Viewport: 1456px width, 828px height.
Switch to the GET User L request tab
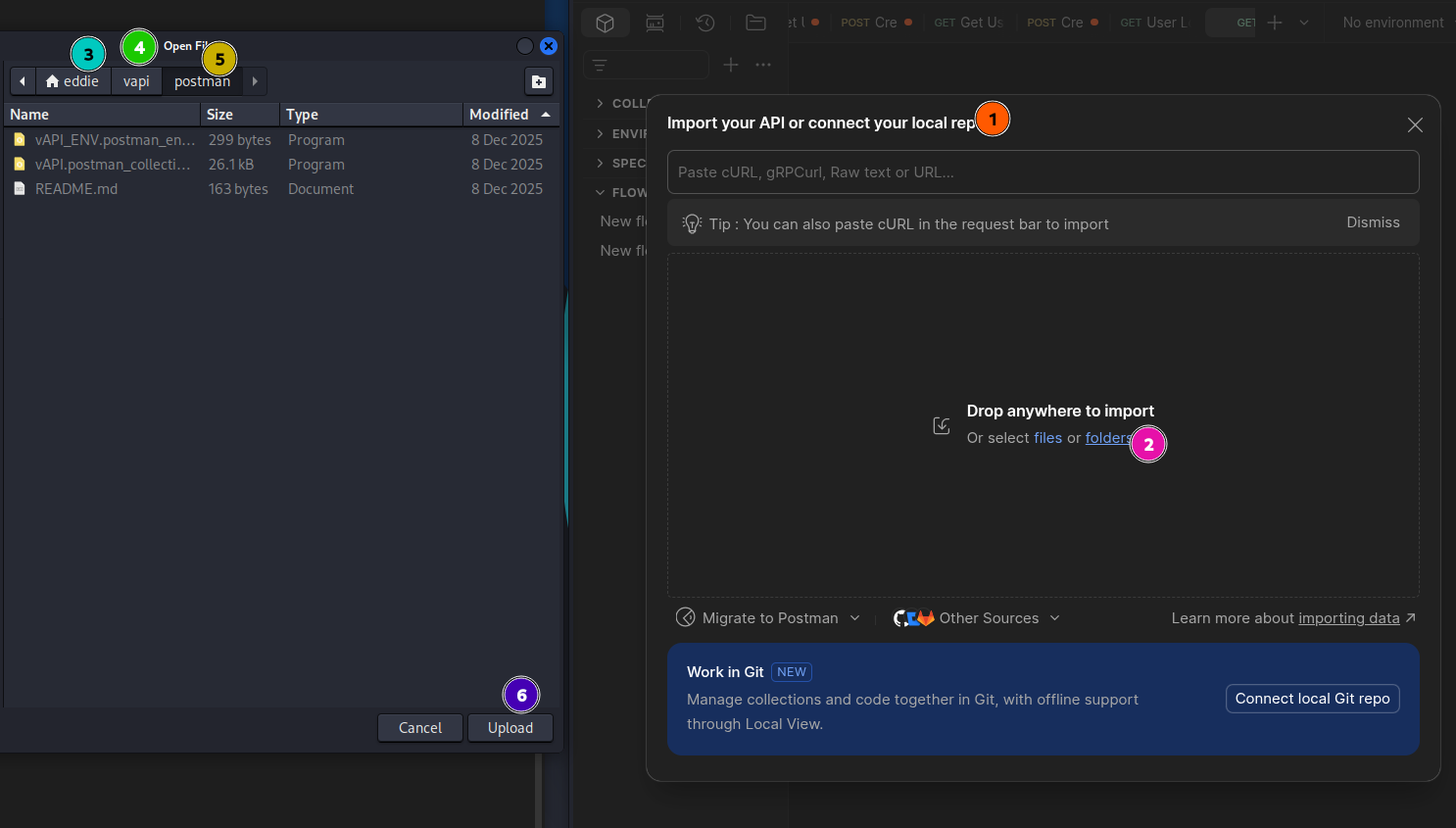coord(1154,23)
